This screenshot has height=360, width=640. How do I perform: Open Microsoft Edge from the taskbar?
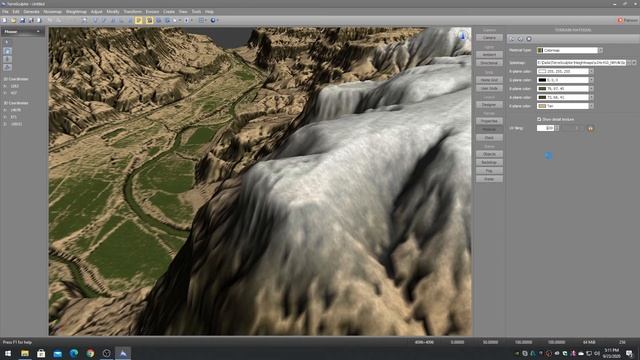74,353
